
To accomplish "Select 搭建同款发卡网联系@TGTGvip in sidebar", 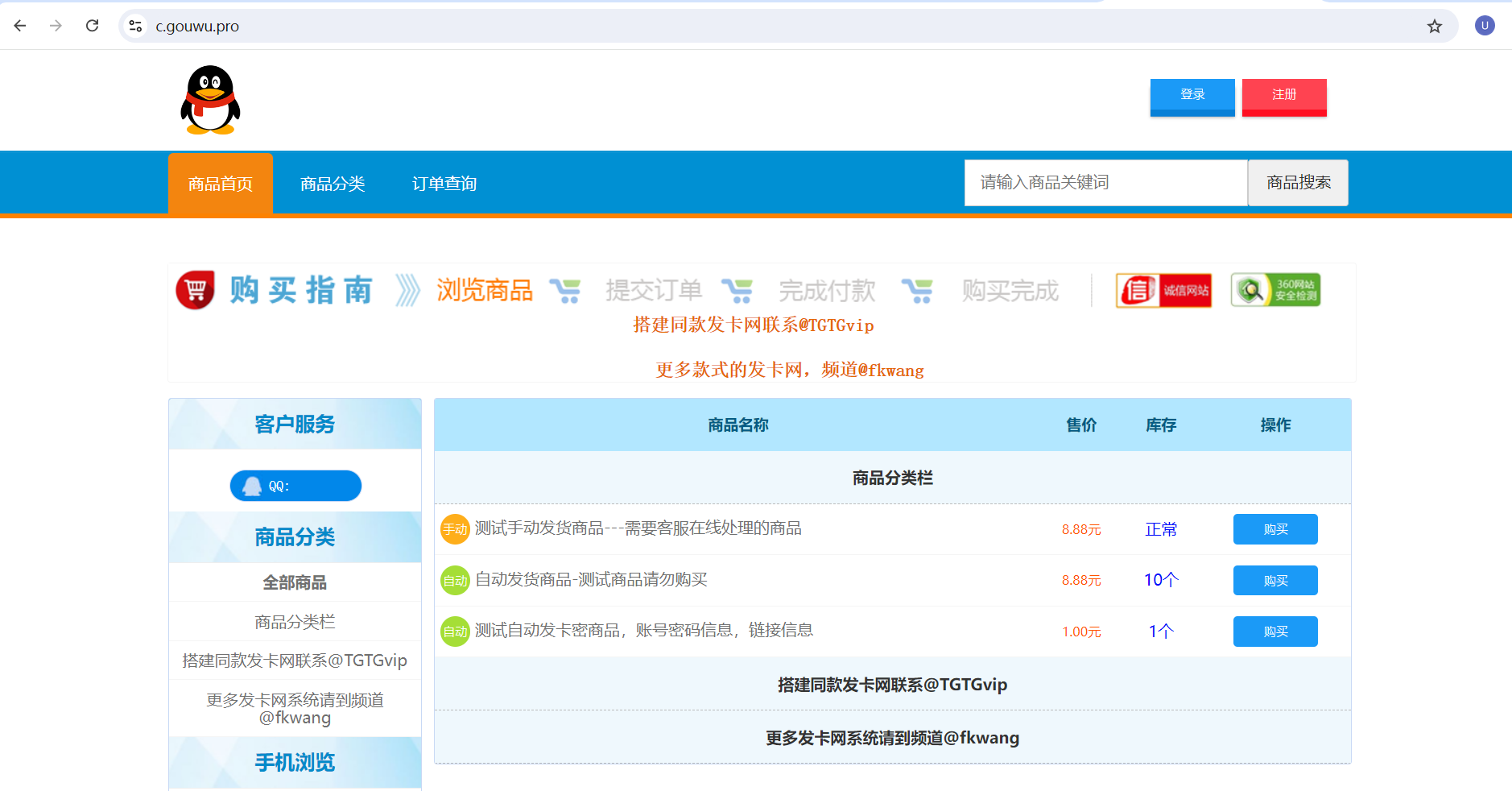I will pyautogui.click(x=295, y=661).
